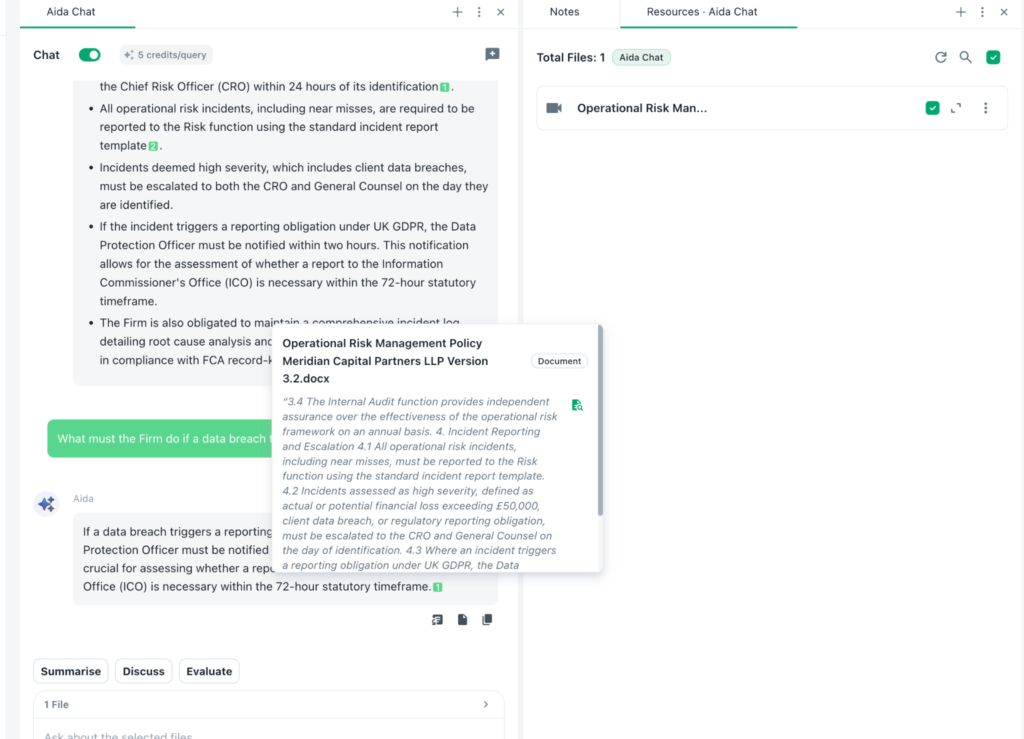The width and height of the screenshot is (1024, 739).
Task: Click the green find-in-document icon in citation popup
Action: pyautogui.click(x=577, y=405)
